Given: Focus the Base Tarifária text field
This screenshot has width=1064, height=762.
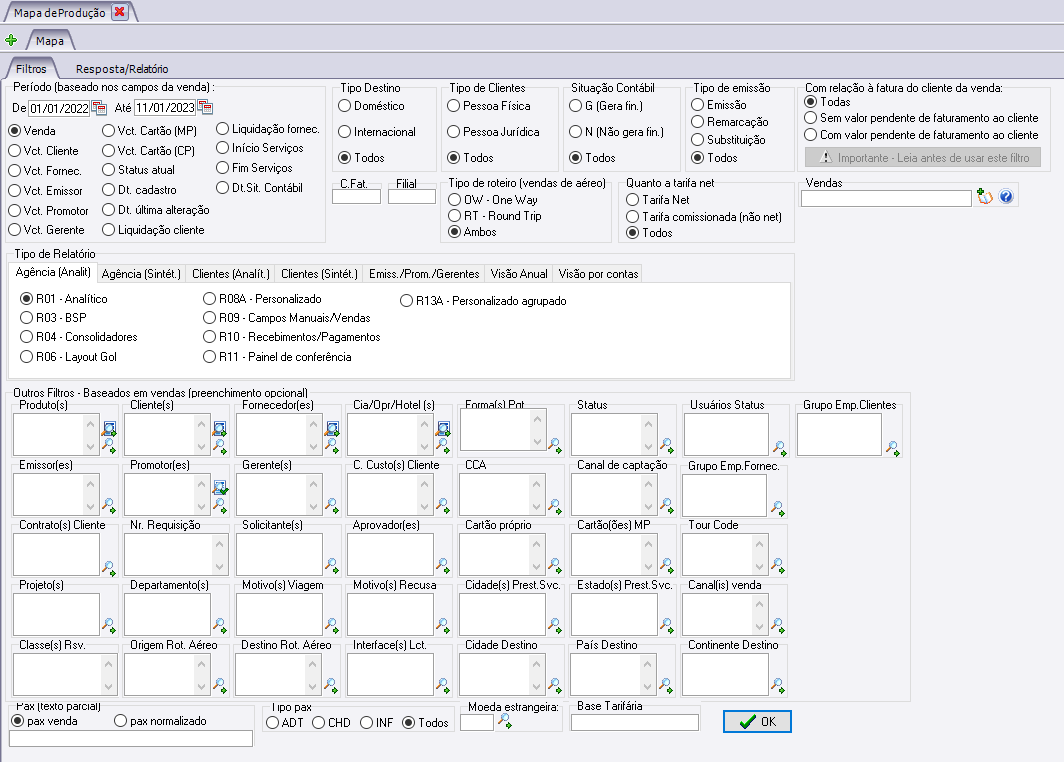Looking at the screenshot, I should (635, 723).
